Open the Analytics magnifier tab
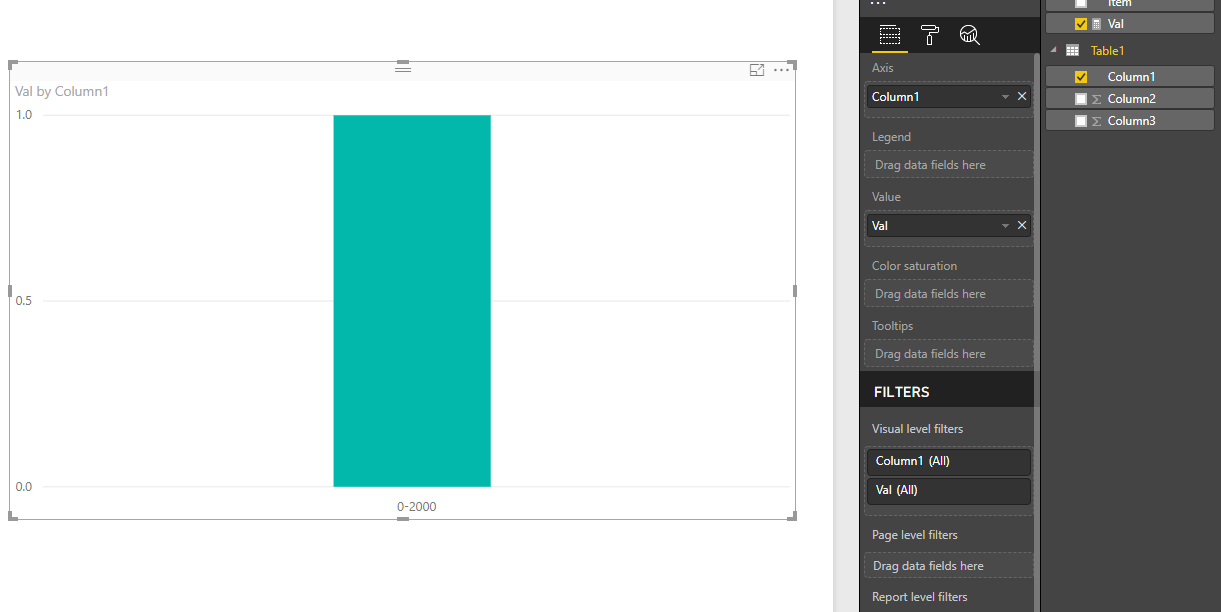 [x=969, y=35]
